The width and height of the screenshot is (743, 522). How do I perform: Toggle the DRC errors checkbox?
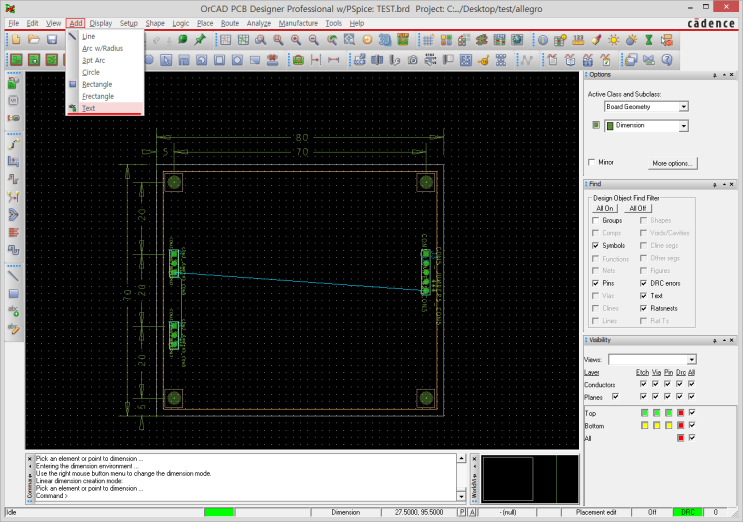[x=643, y=284]
